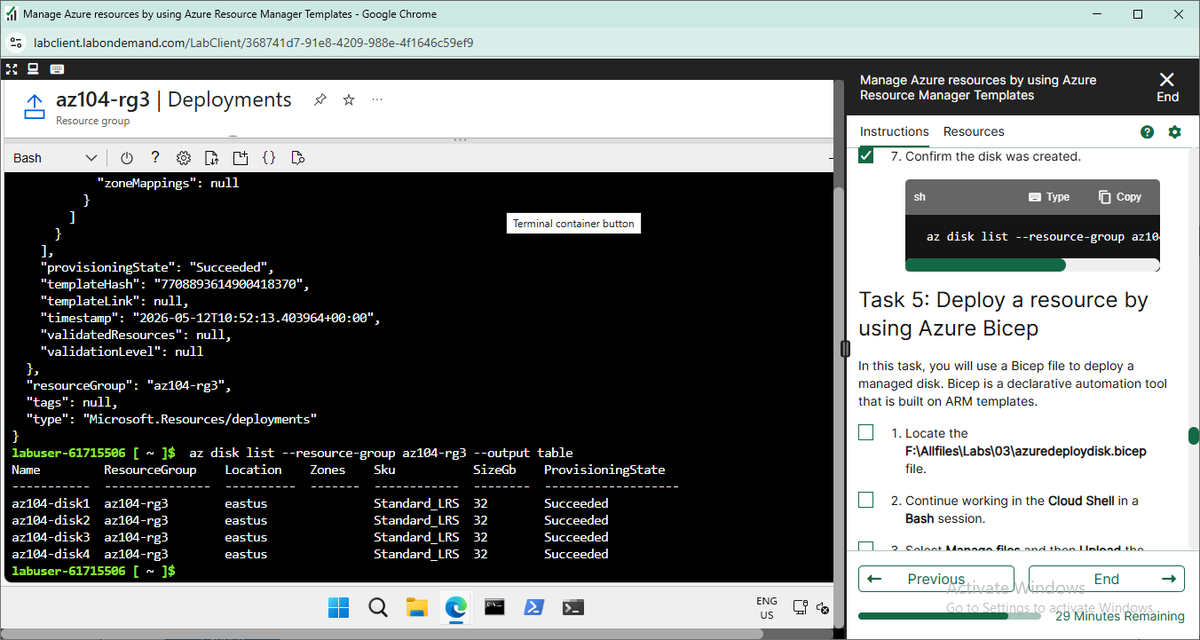Screen dimensions: 1200x640
Task: Restart Cloud Shell using the power icon
Action: pyautogui.click(x=127, y=158)
